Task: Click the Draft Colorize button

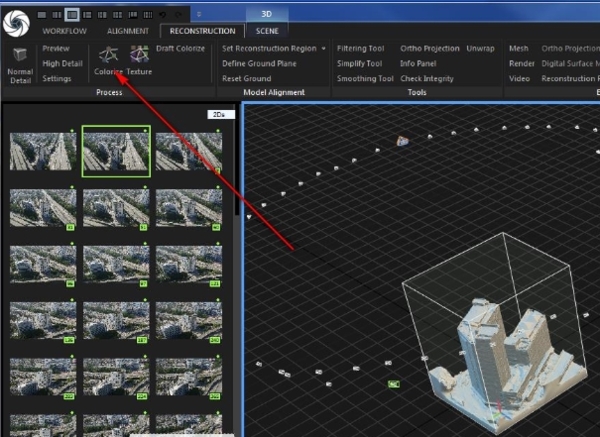Action: 180,48
